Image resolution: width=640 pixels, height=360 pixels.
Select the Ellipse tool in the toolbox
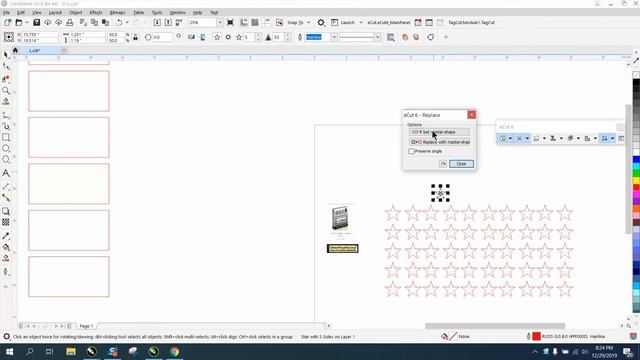coord(6,148)
